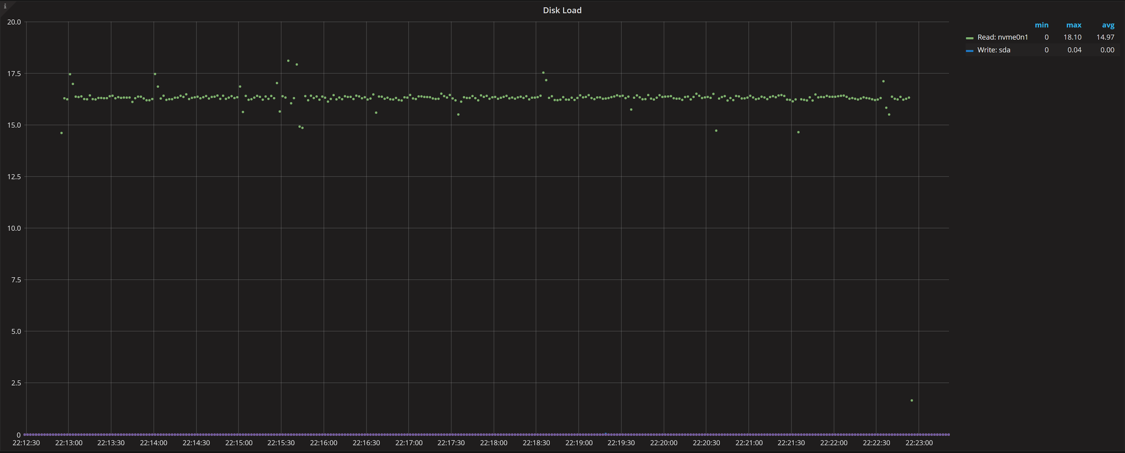Viewport: 1125px width, 453px height.
Task: Sort the legend by the avg column
Action: point(1107,25)
